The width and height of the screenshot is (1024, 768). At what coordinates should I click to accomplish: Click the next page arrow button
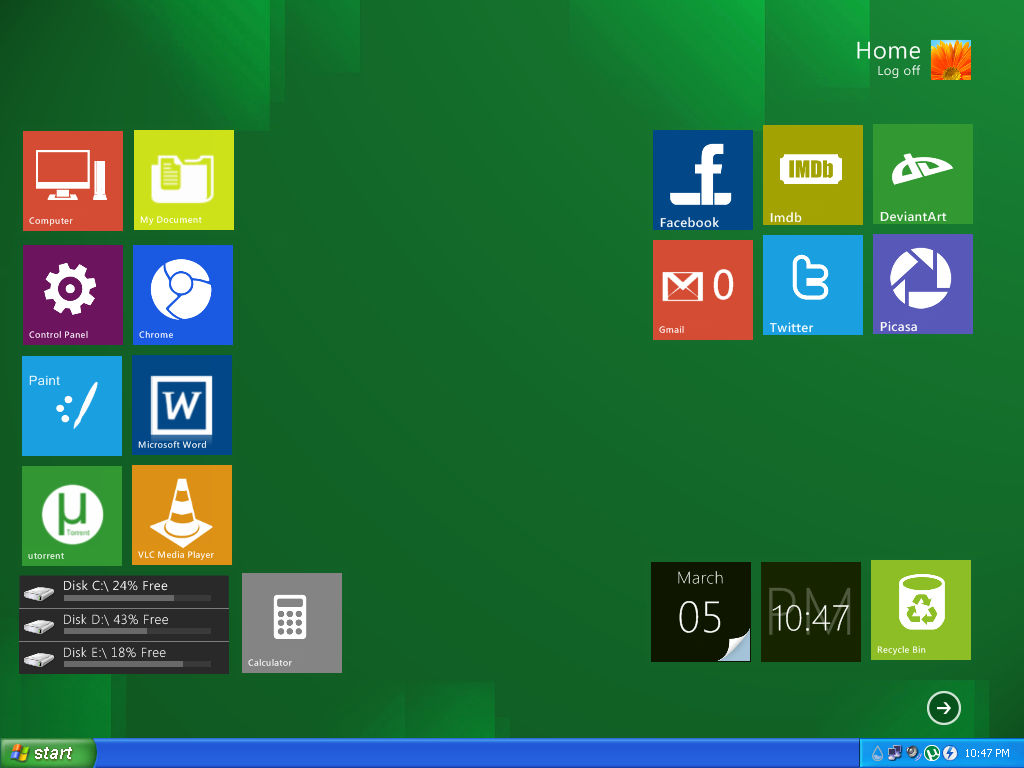[x=943, y=708]
